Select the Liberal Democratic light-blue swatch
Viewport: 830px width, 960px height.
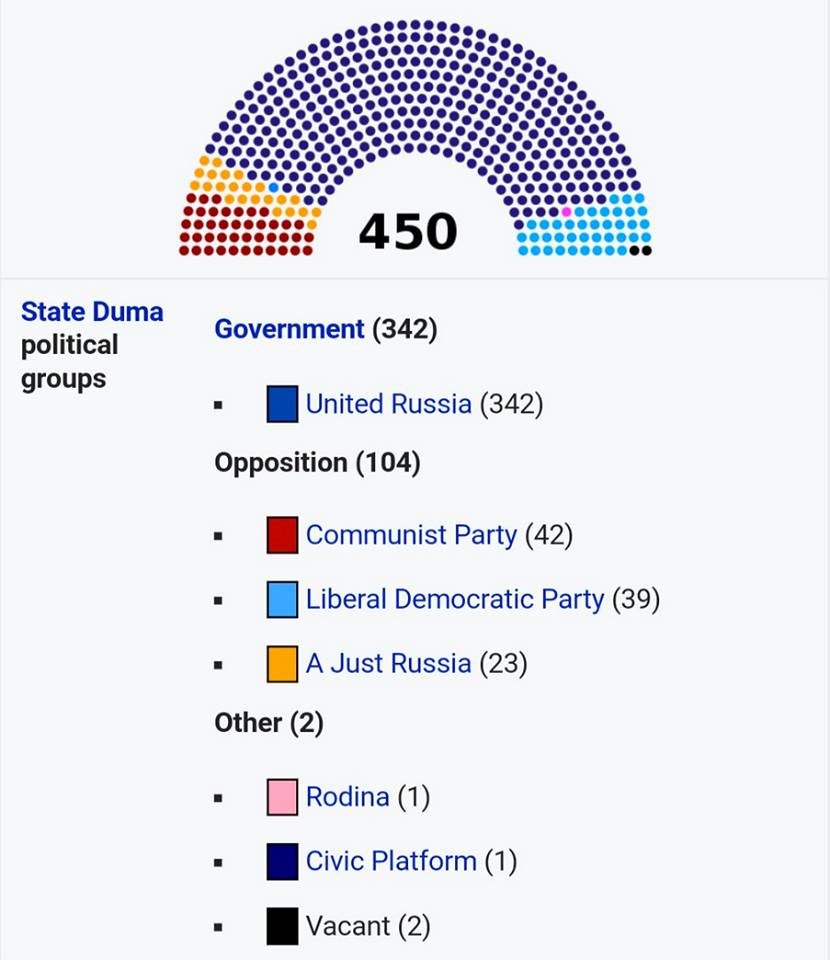click(x=282, y=599)
